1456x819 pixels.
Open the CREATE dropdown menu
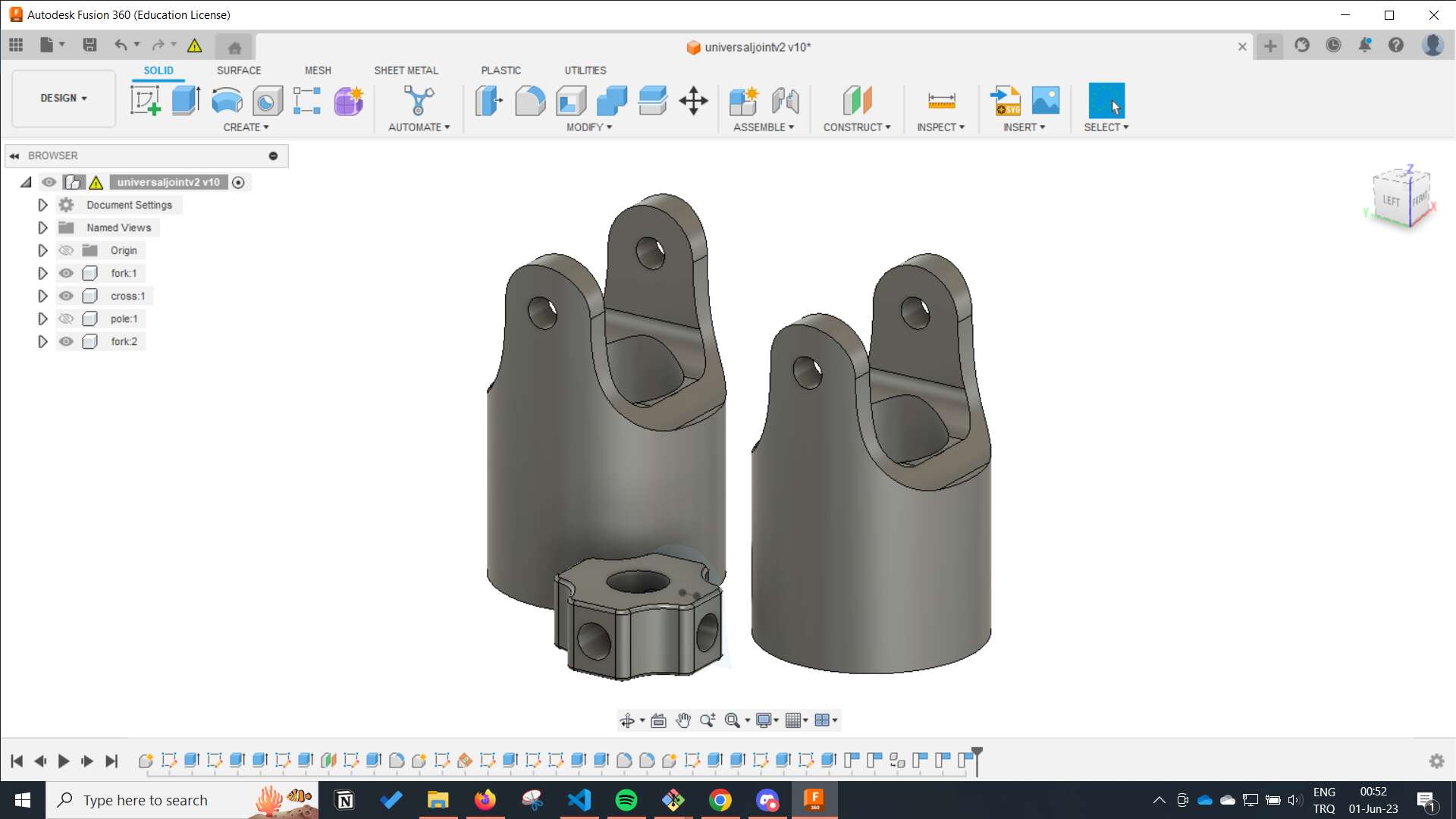(x=246, y=127)
